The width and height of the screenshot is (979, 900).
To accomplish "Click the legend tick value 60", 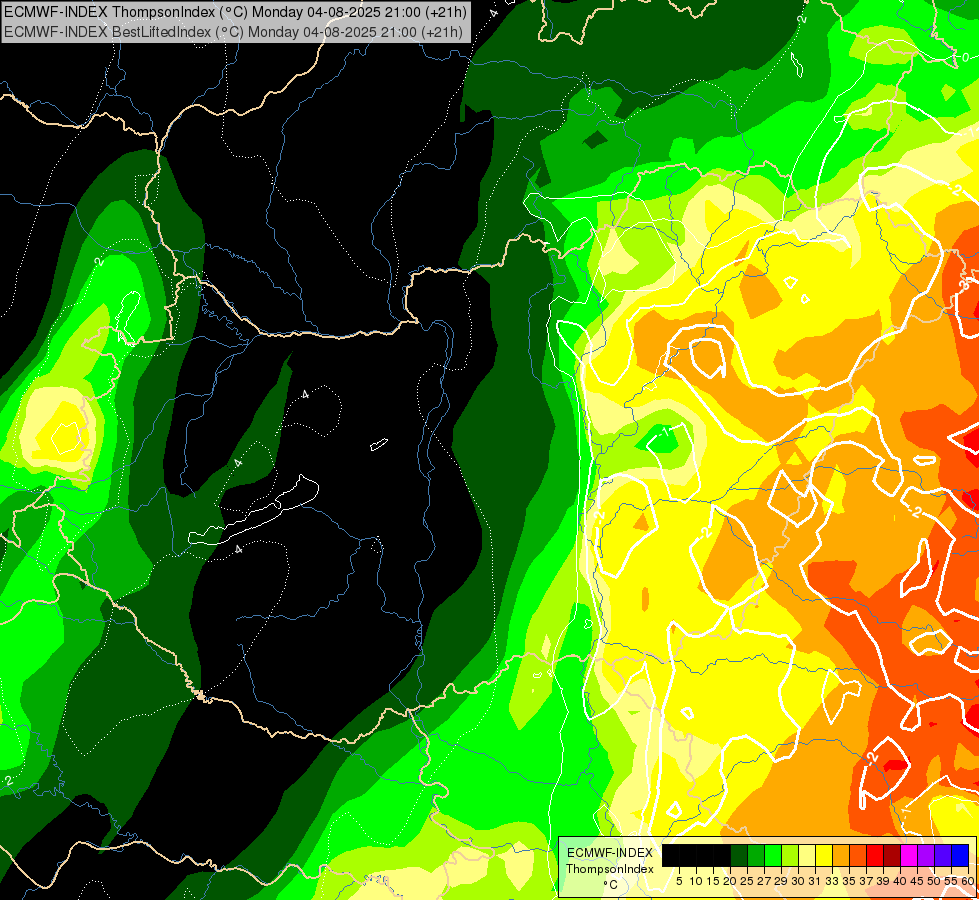I will [968, 881].
